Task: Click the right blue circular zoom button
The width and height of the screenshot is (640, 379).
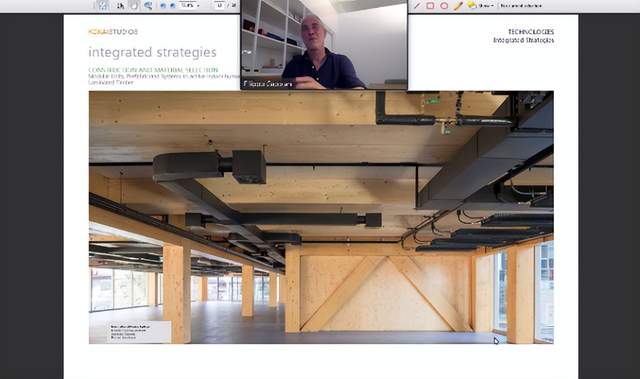Action: [173, 6]
